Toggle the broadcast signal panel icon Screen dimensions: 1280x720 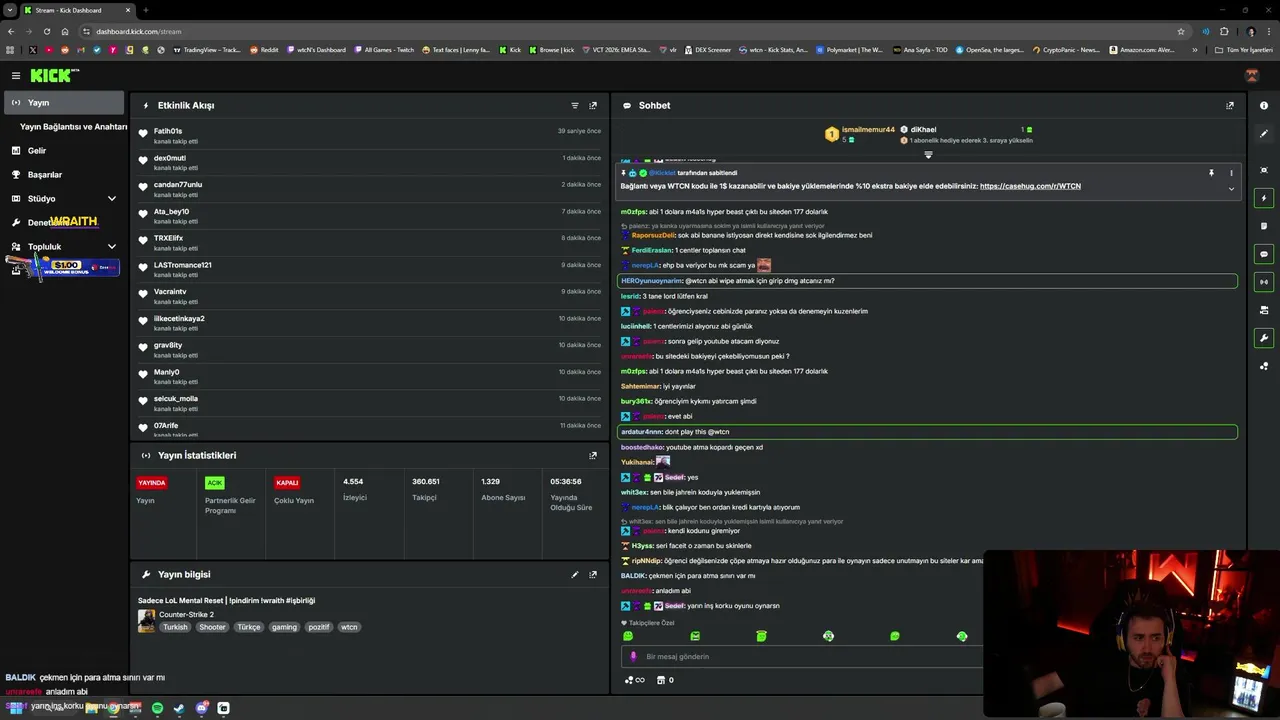pyautogui.click(x=1264, y=282)
